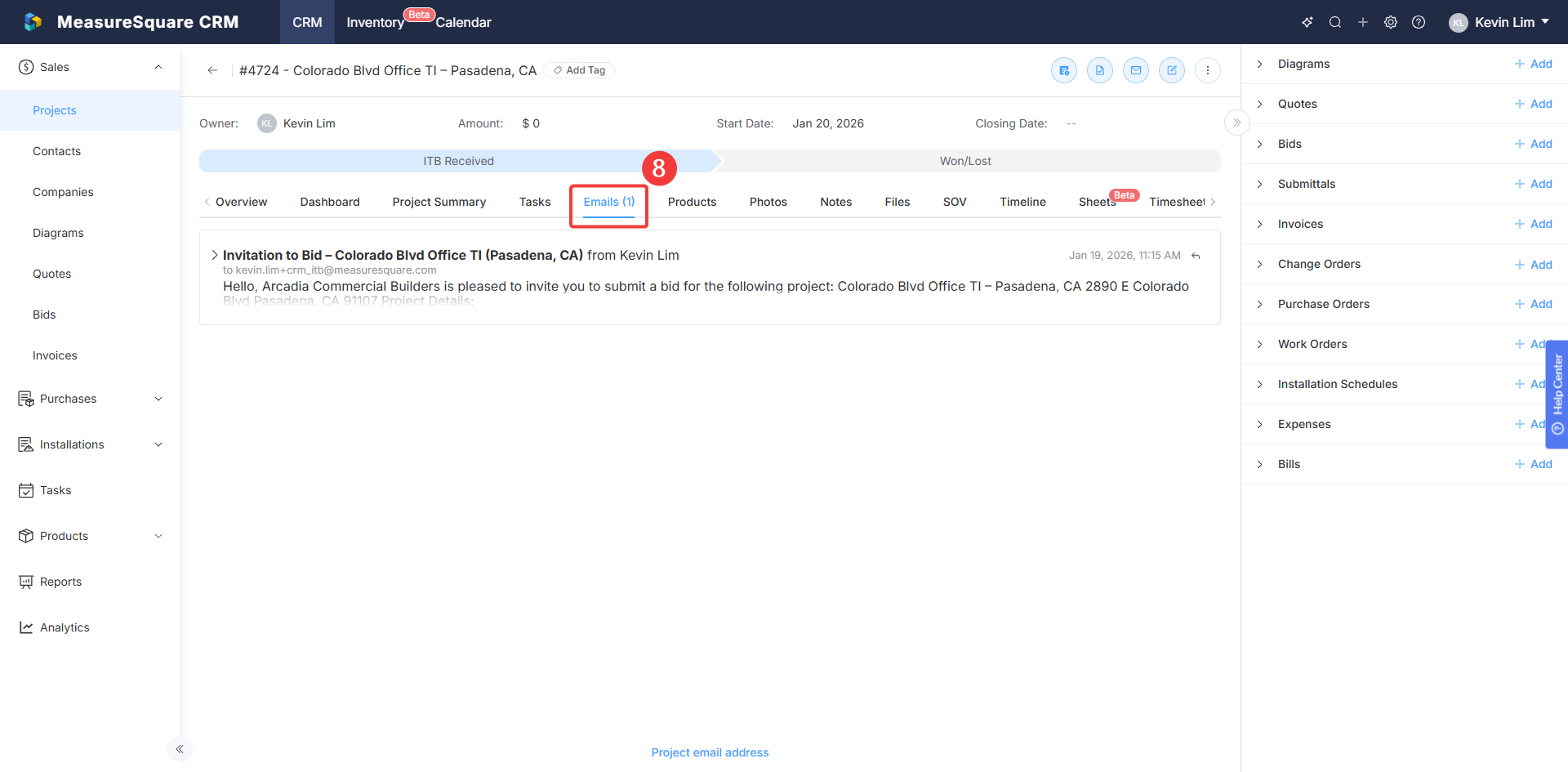Image resolution: width=1568 pixels, height=772 pixels.
Task: Compose email using the envelope icon button
Action: pyautogui.click(x=1136, y=70)
